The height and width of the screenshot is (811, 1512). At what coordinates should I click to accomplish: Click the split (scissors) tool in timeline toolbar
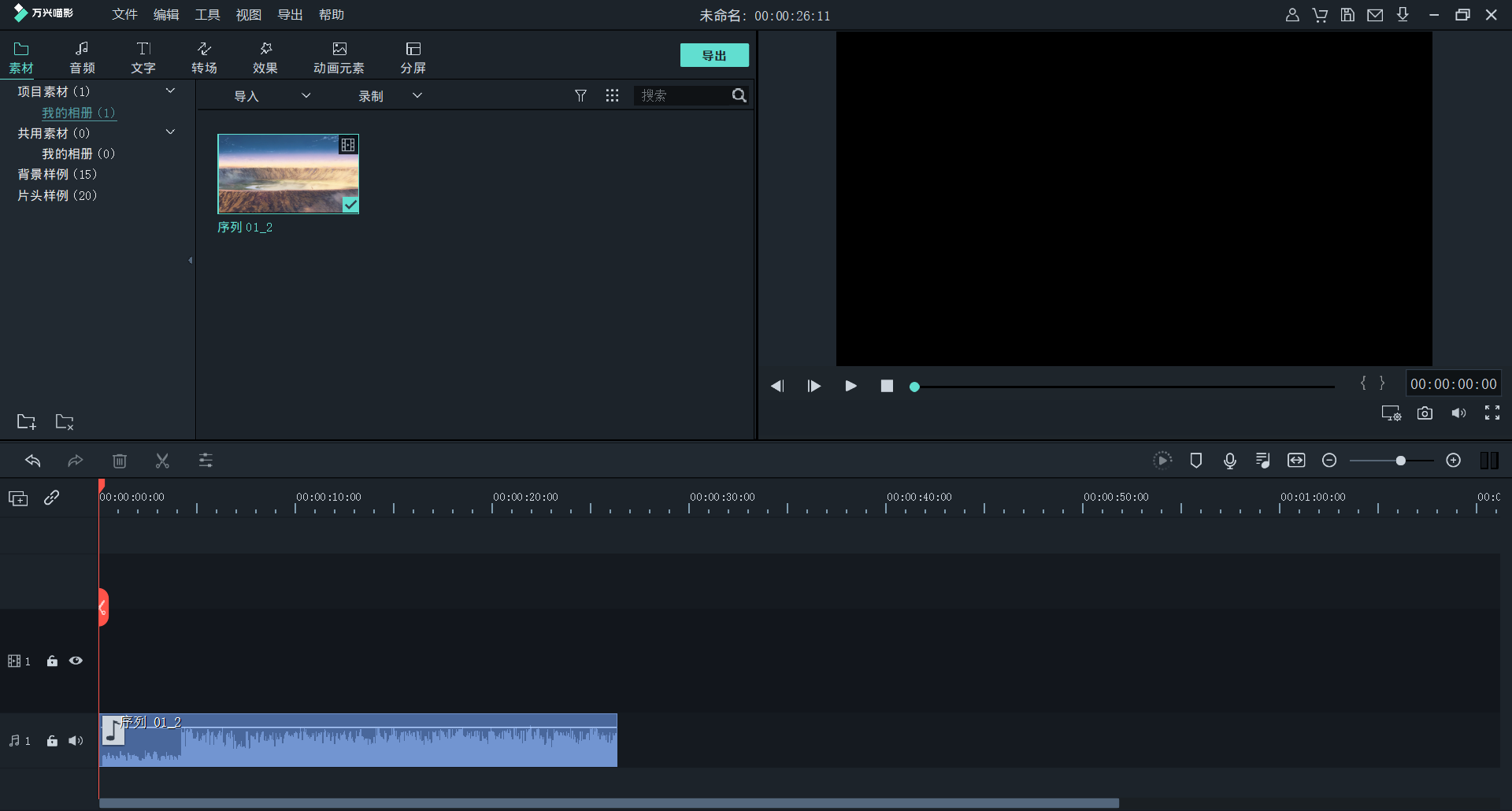coord(162,461)
